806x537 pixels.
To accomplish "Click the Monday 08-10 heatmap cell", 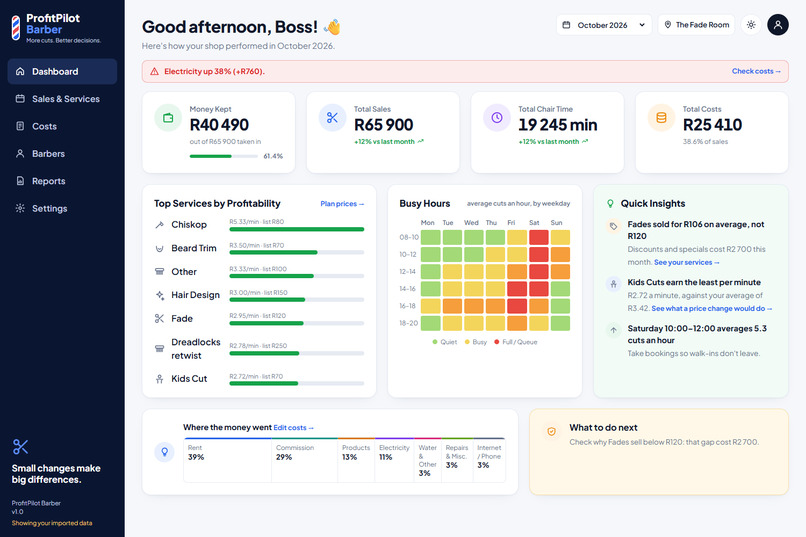I will click(431, 237).
